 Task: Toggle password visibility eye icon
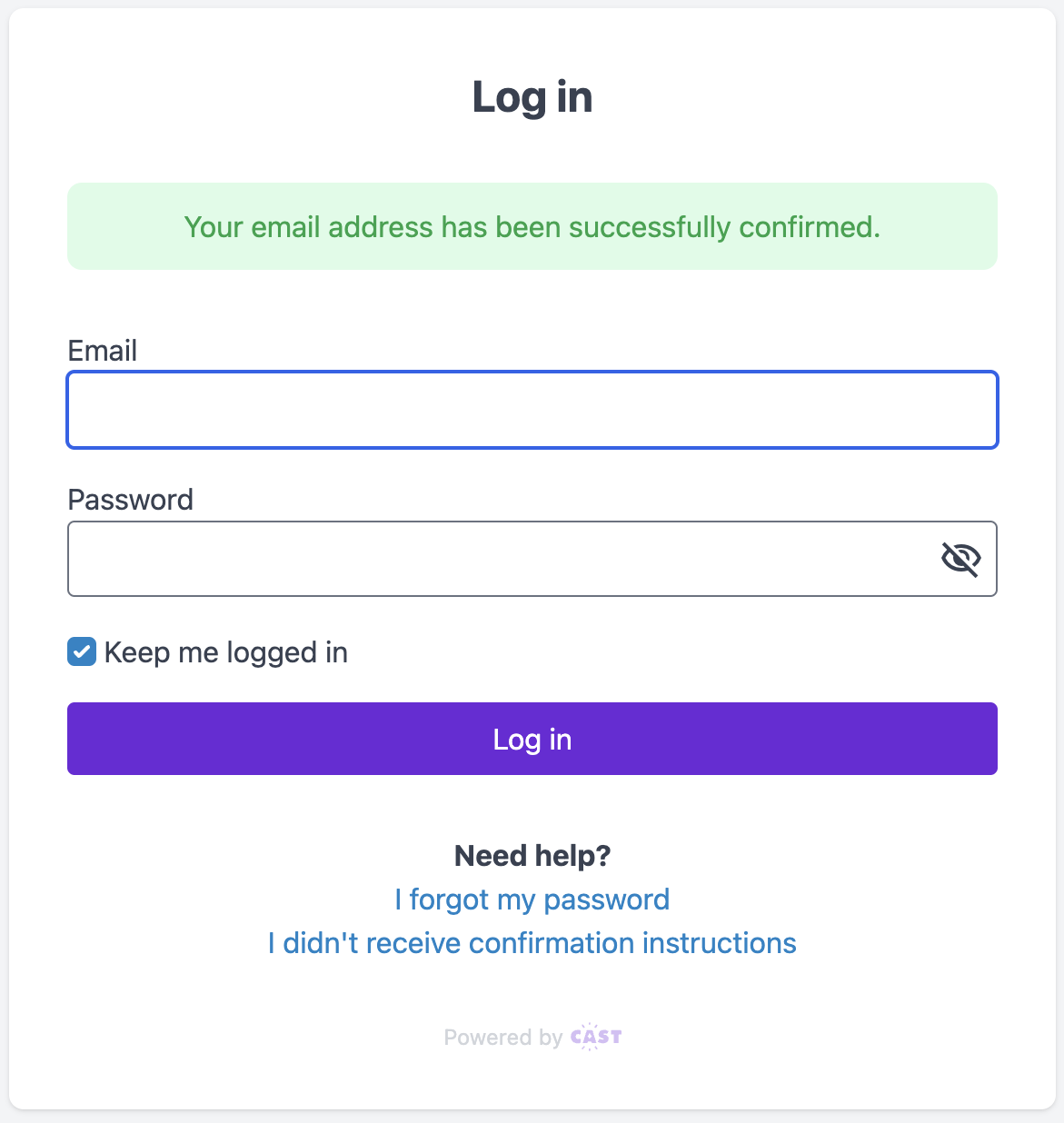click(960, 559)
